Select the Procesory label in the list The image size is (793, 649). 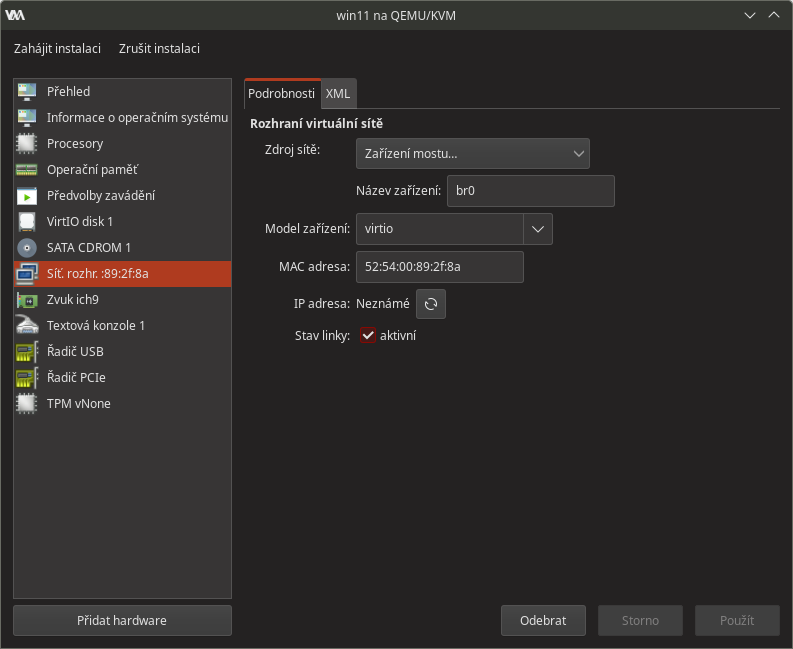click(75, 144)
